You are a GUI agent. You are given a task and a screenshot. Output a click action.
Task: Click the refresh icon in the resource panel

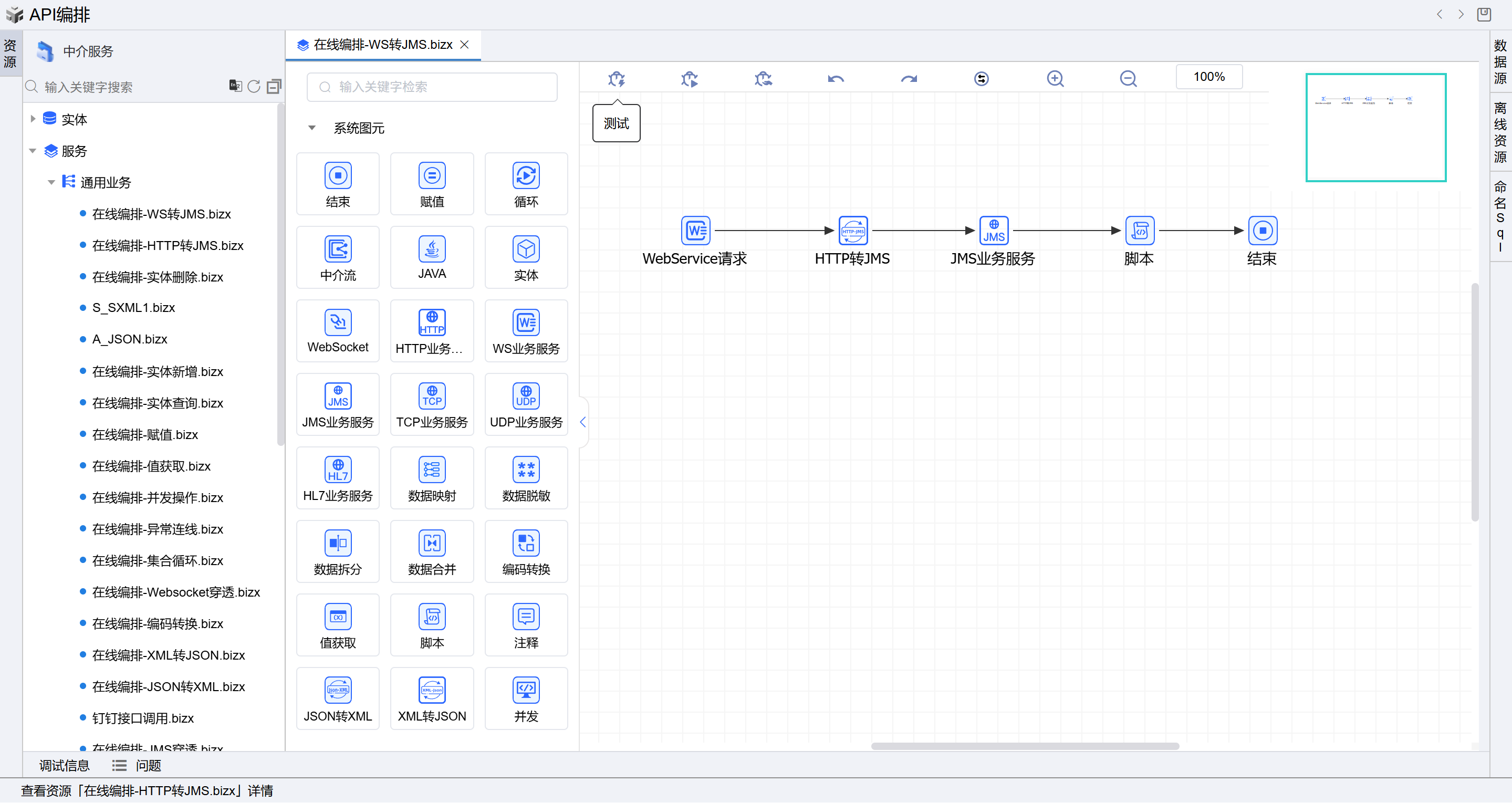click(x=254, y=87)
